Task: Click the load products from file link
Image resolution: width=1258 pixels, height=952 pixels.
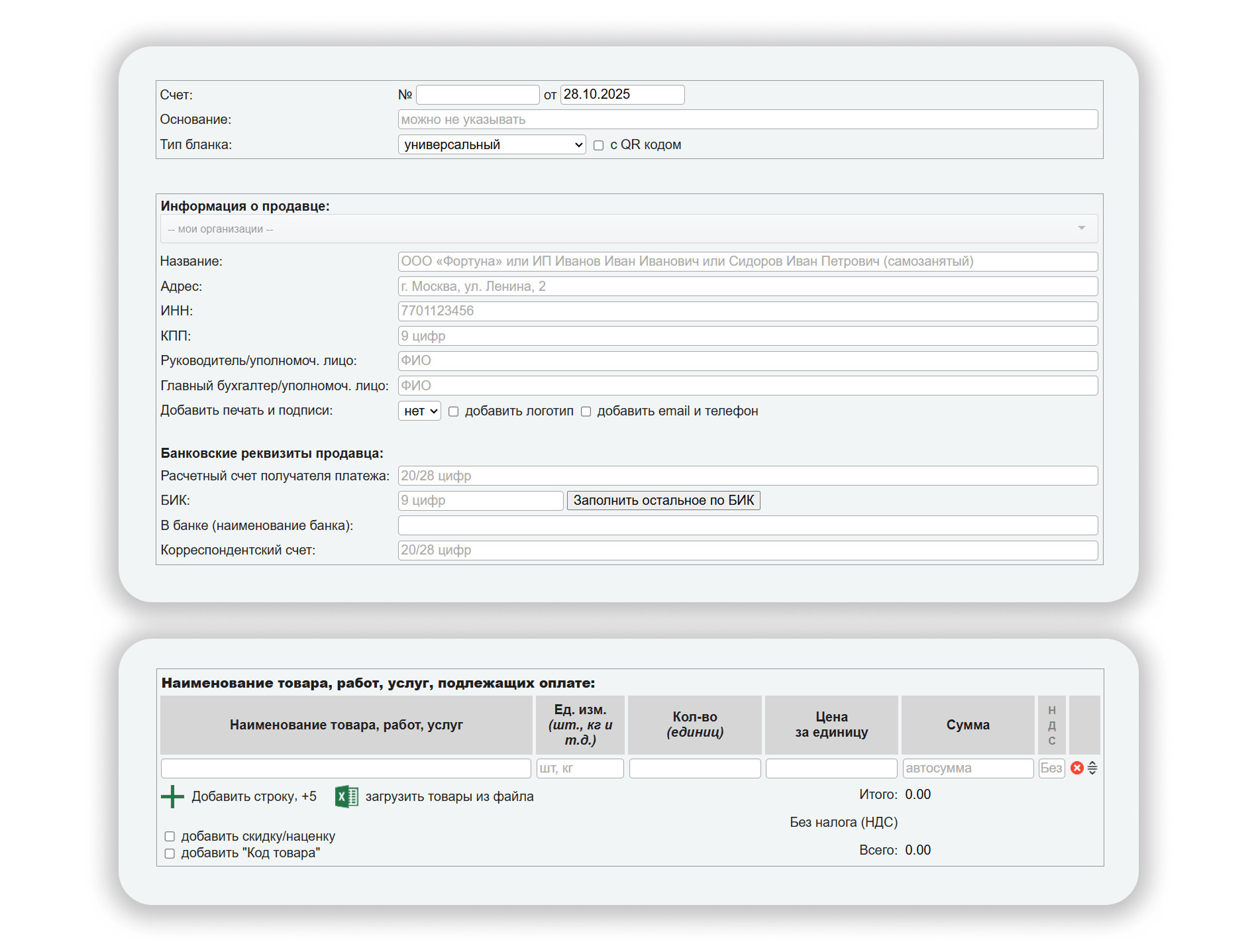Action: pyautogui.click(x=449, y=796)
